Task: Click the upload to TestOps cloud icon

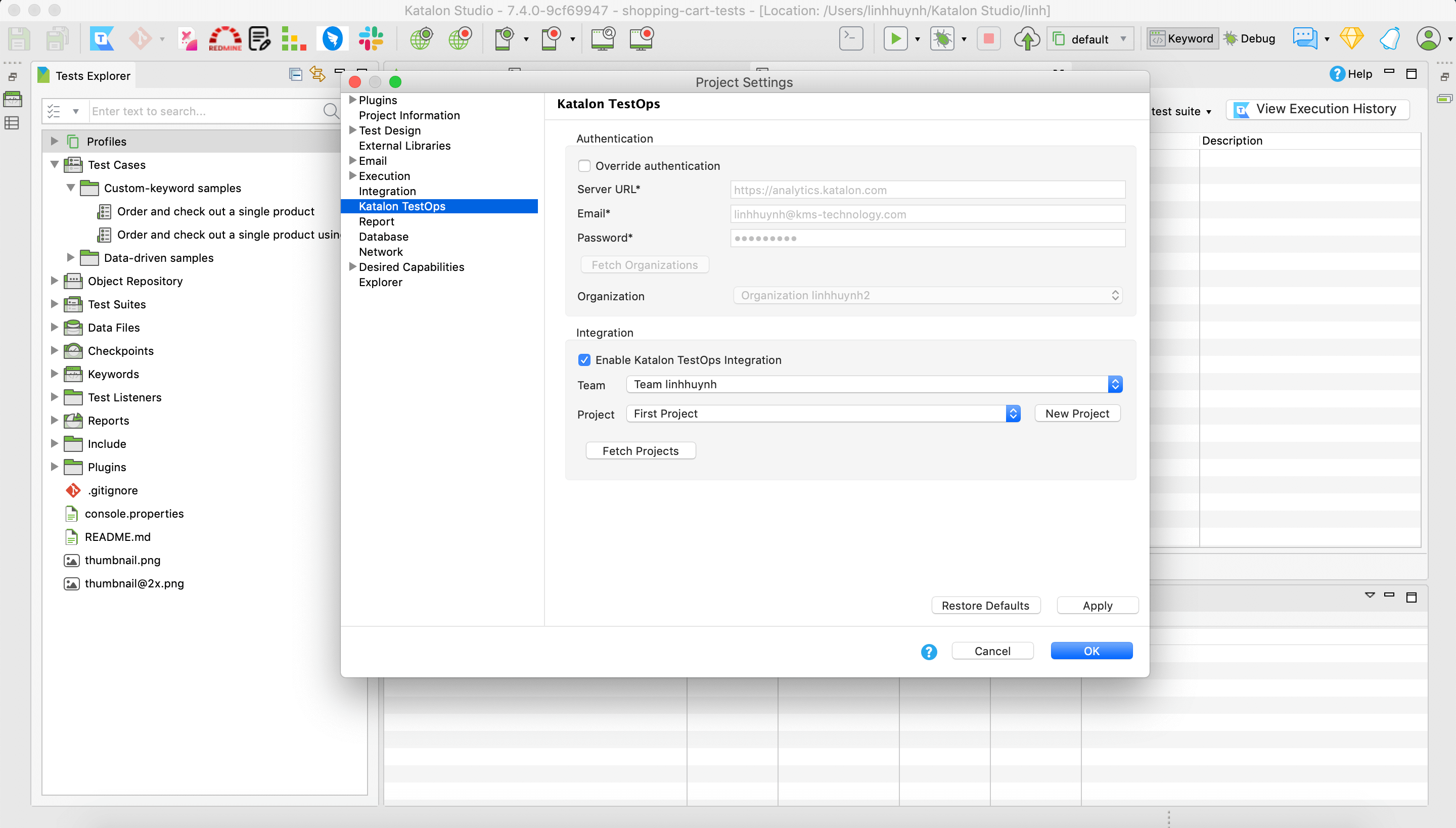Action: coord(1027,38)
